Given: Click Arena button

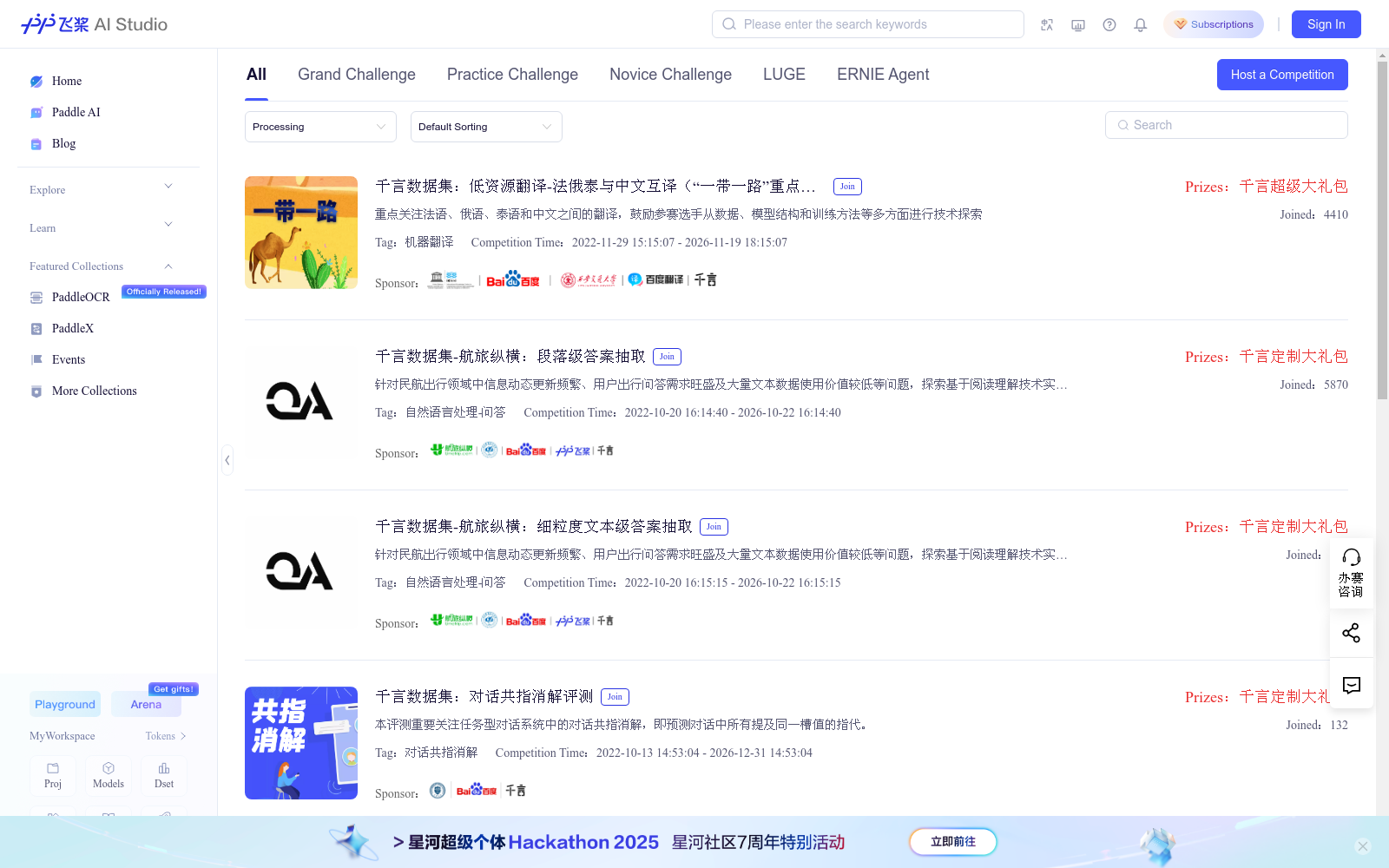Looking at the screenshot, I should (146, 704).
